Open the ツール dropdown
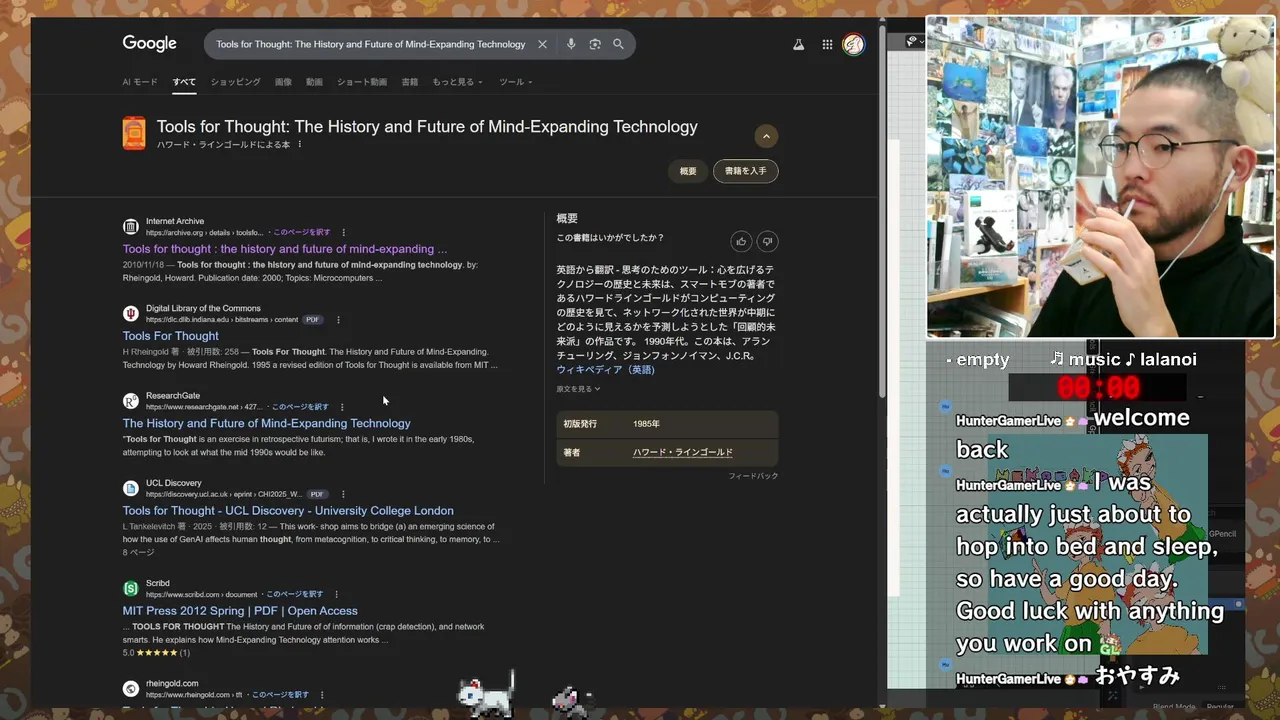 click(x=515, y=82)
